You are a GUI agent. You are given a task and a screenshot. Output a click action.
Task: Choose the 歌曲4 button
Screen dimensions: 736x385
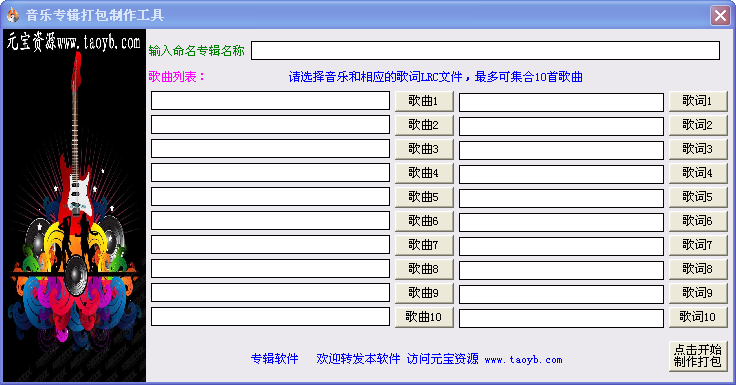point(424,173)
